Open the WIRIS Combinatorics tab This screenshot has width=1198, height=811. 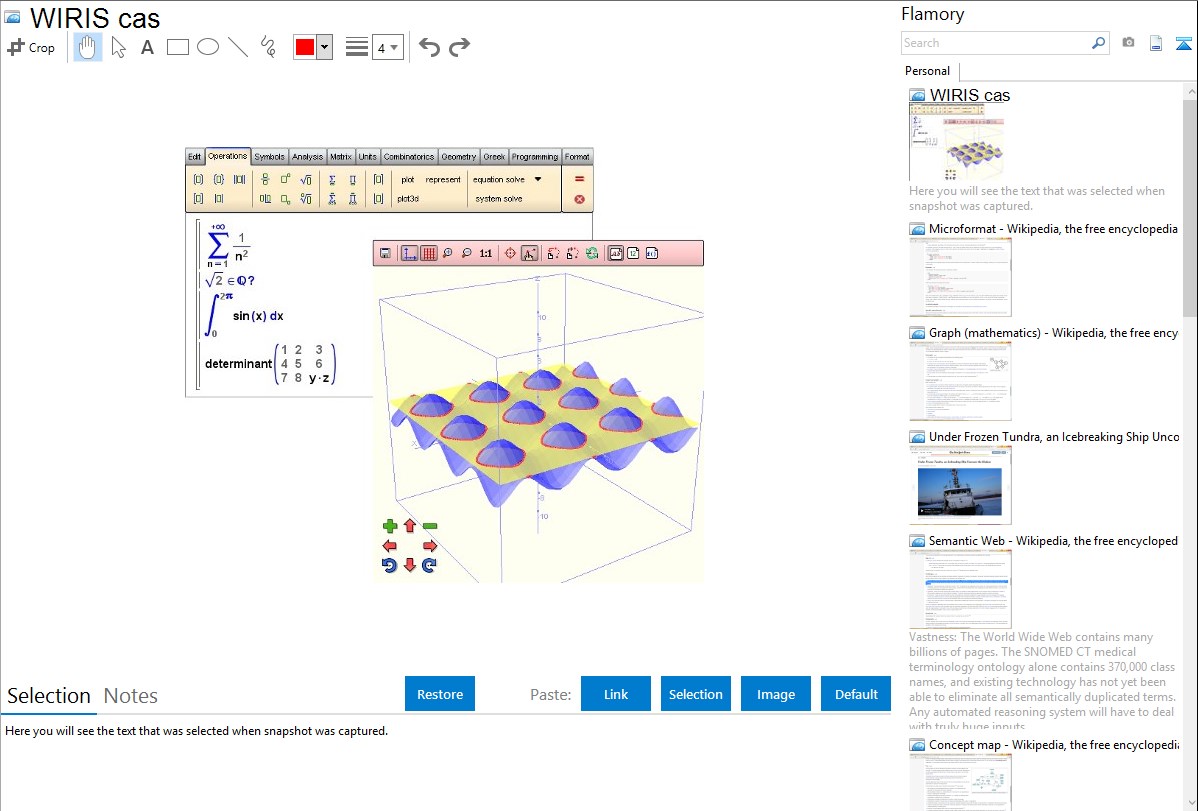point(409,157)
